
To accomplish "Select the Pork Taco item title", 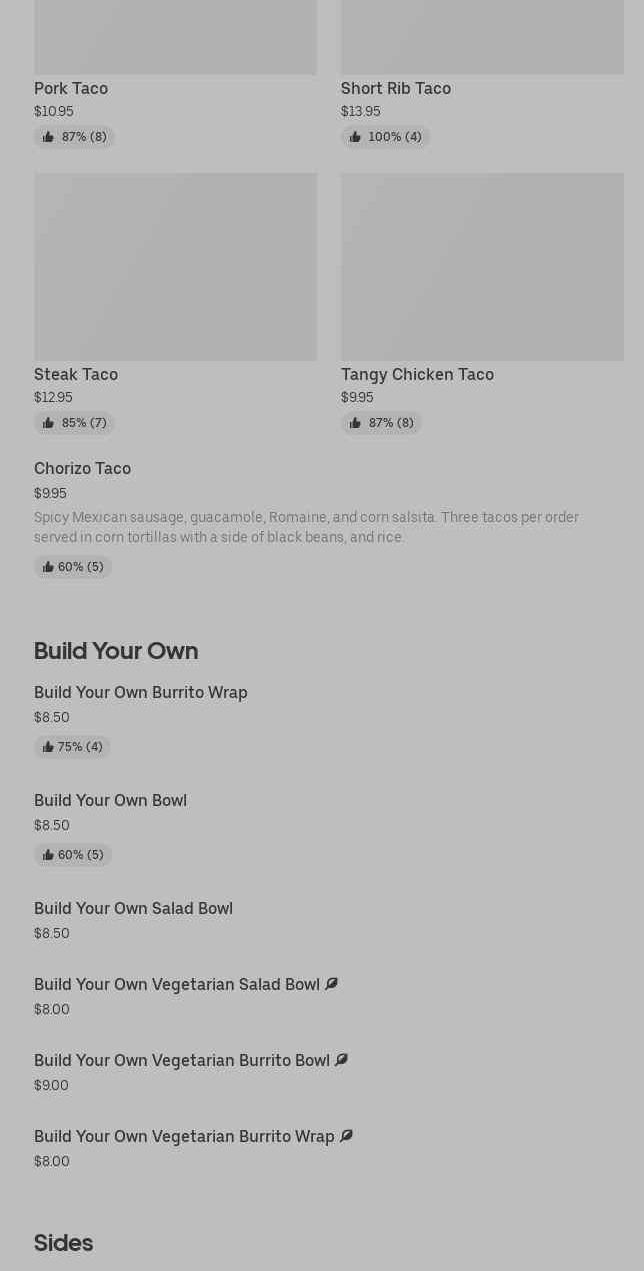I will pos(71,88).
